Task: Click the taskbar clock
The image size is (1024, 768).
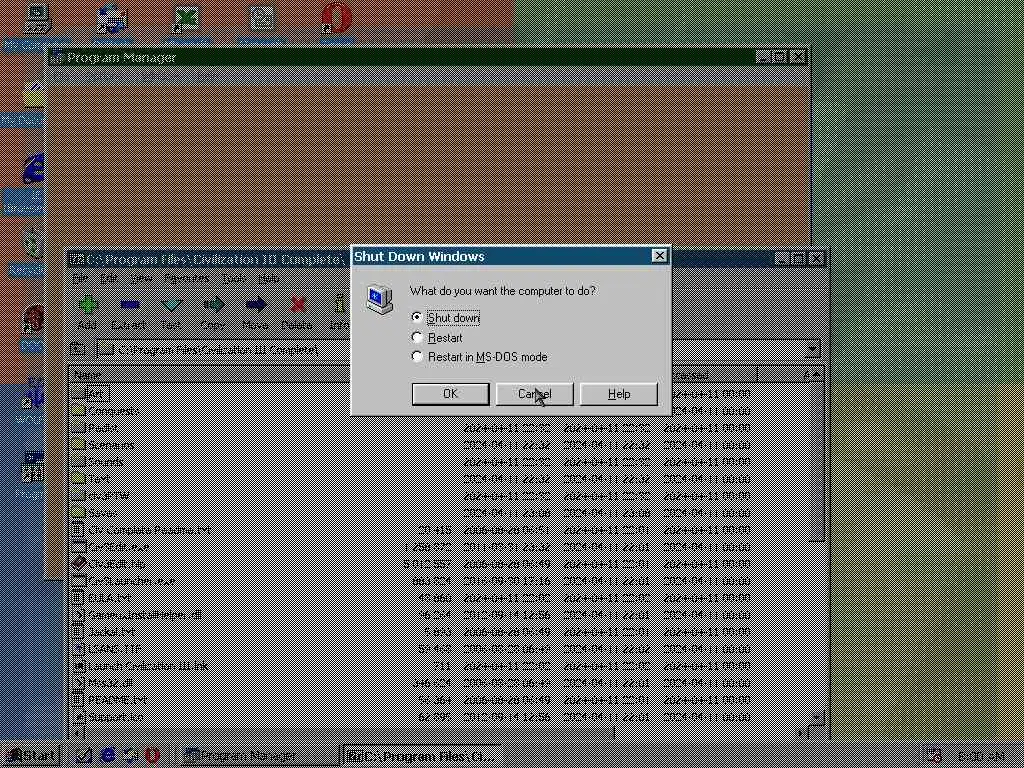Action: [x=982, y=756]
